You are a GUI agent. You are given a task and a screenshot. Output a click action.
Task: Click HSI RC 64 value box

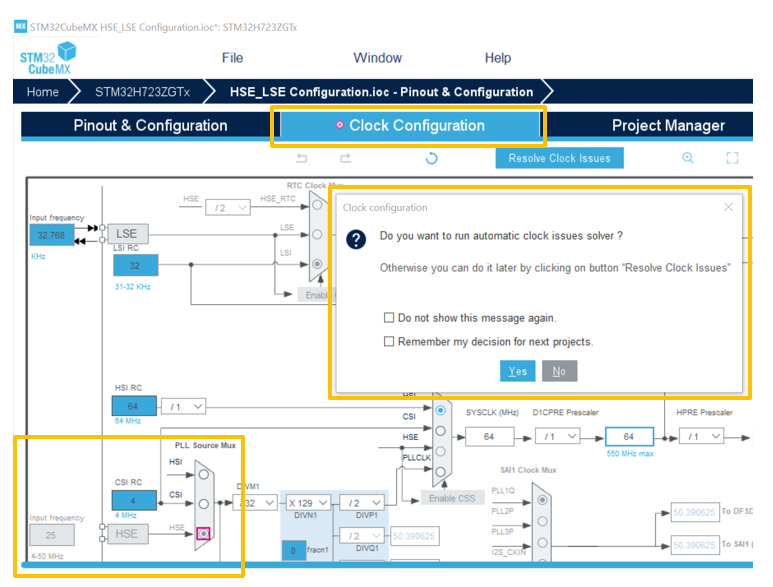tap(134, 406)
